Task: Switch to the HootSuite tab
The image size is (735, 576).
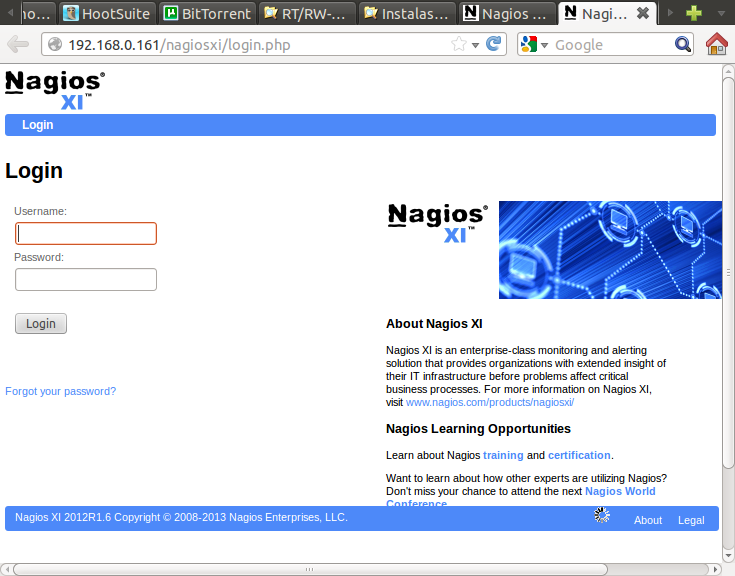Action: tap(106, 13)
